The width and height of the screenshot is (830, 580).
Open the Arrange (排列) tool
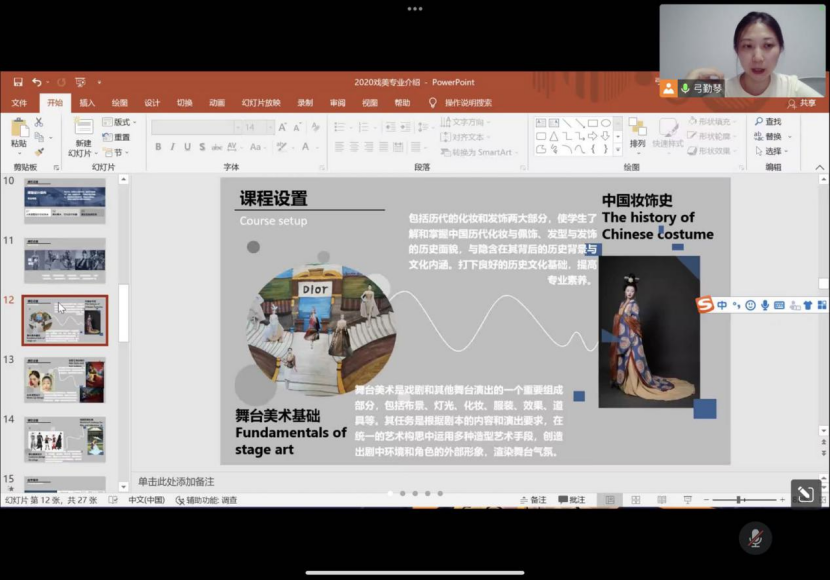tap(637, 130)
